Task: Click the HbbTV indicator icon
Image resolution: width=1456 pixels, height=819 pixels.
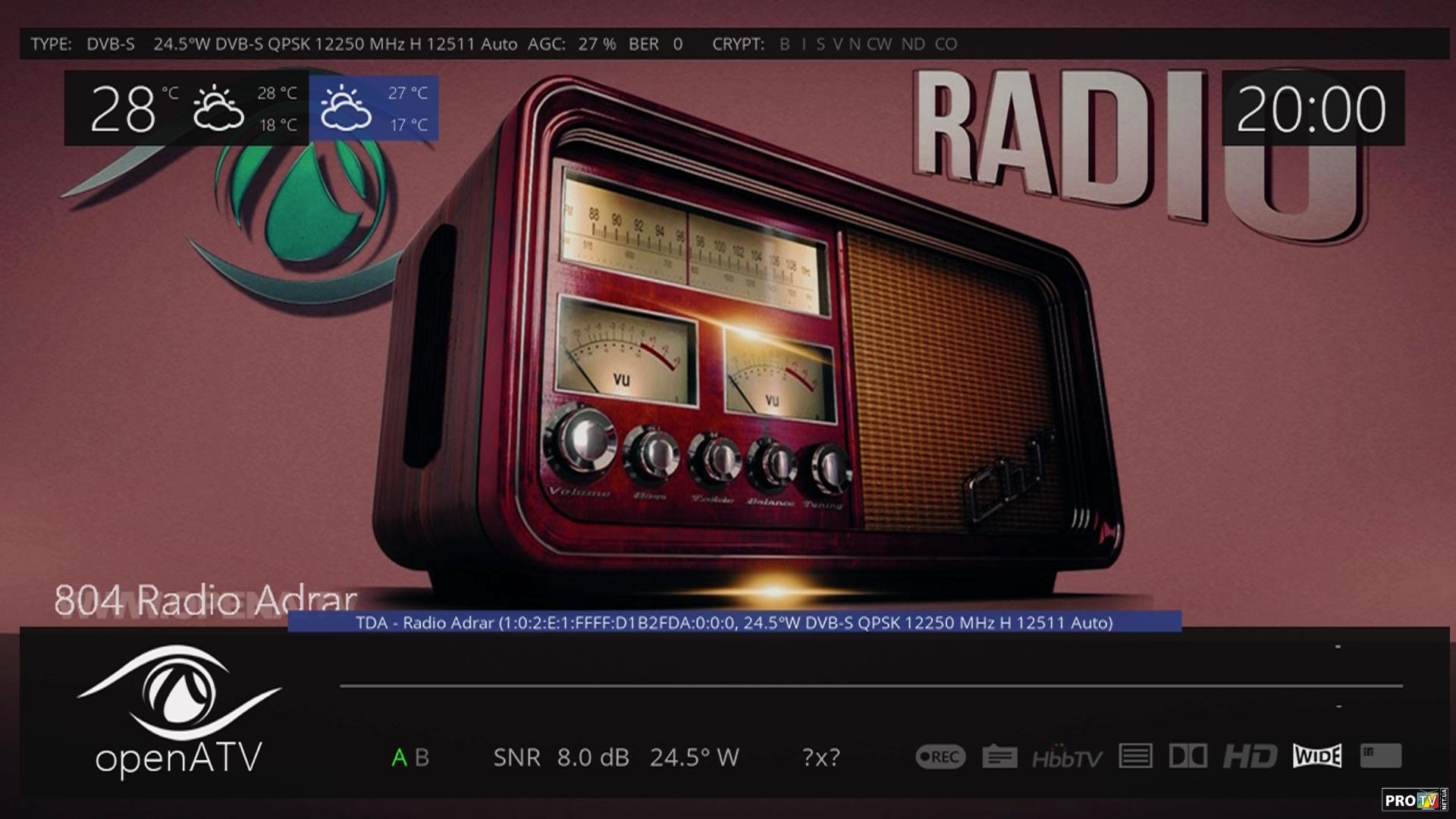Action: coord(1067,757)
